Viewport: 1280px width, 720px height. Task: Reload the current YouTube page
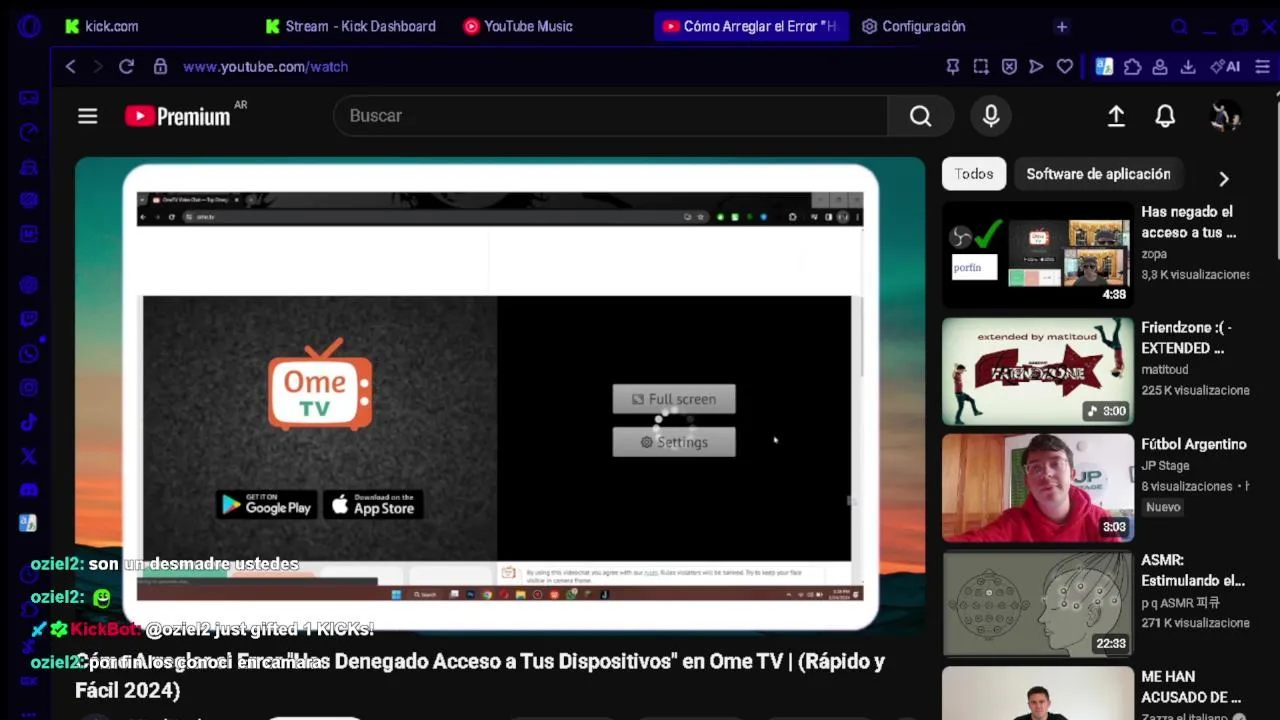tap(126, 66)
